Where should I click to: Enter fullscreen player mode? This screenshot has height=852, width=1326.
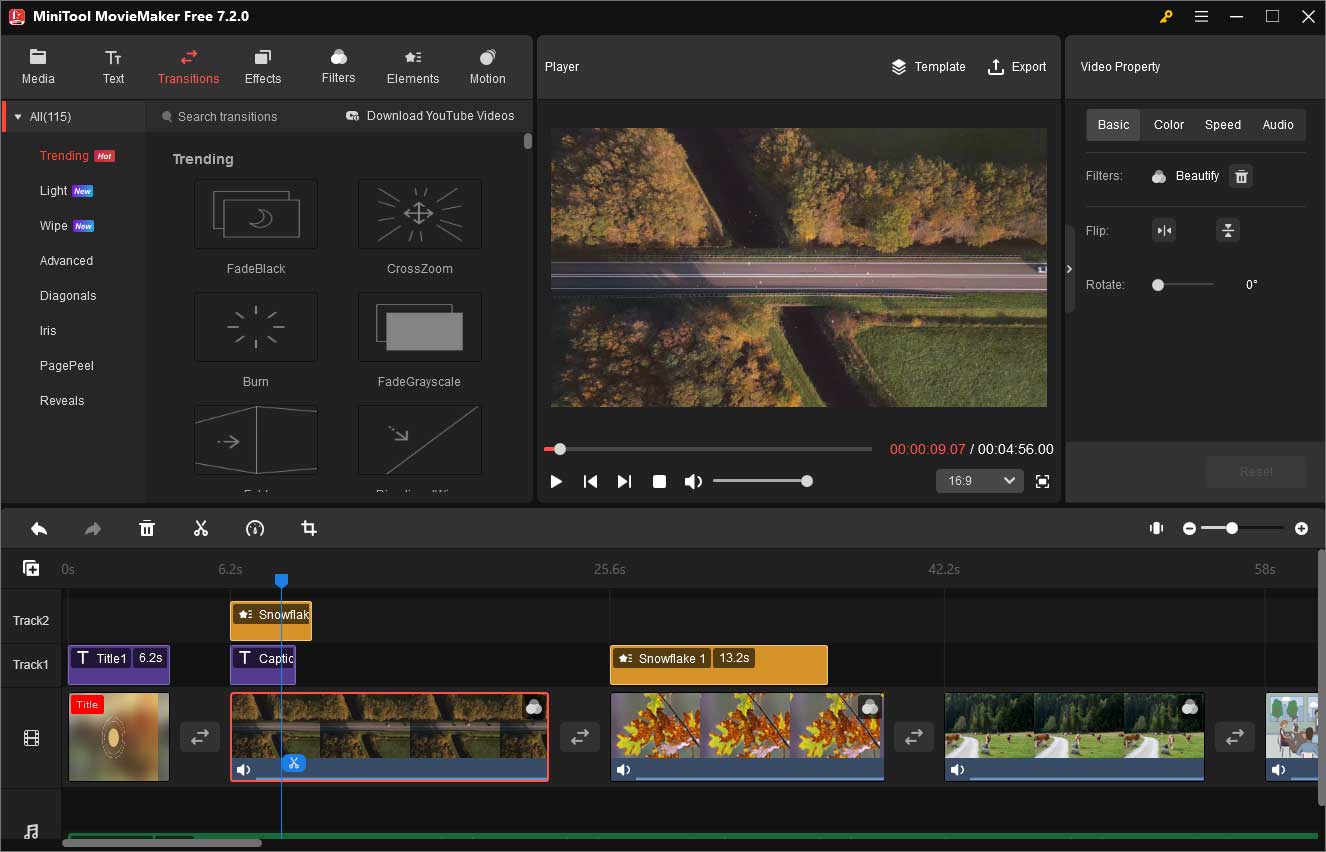[1043, 481]
